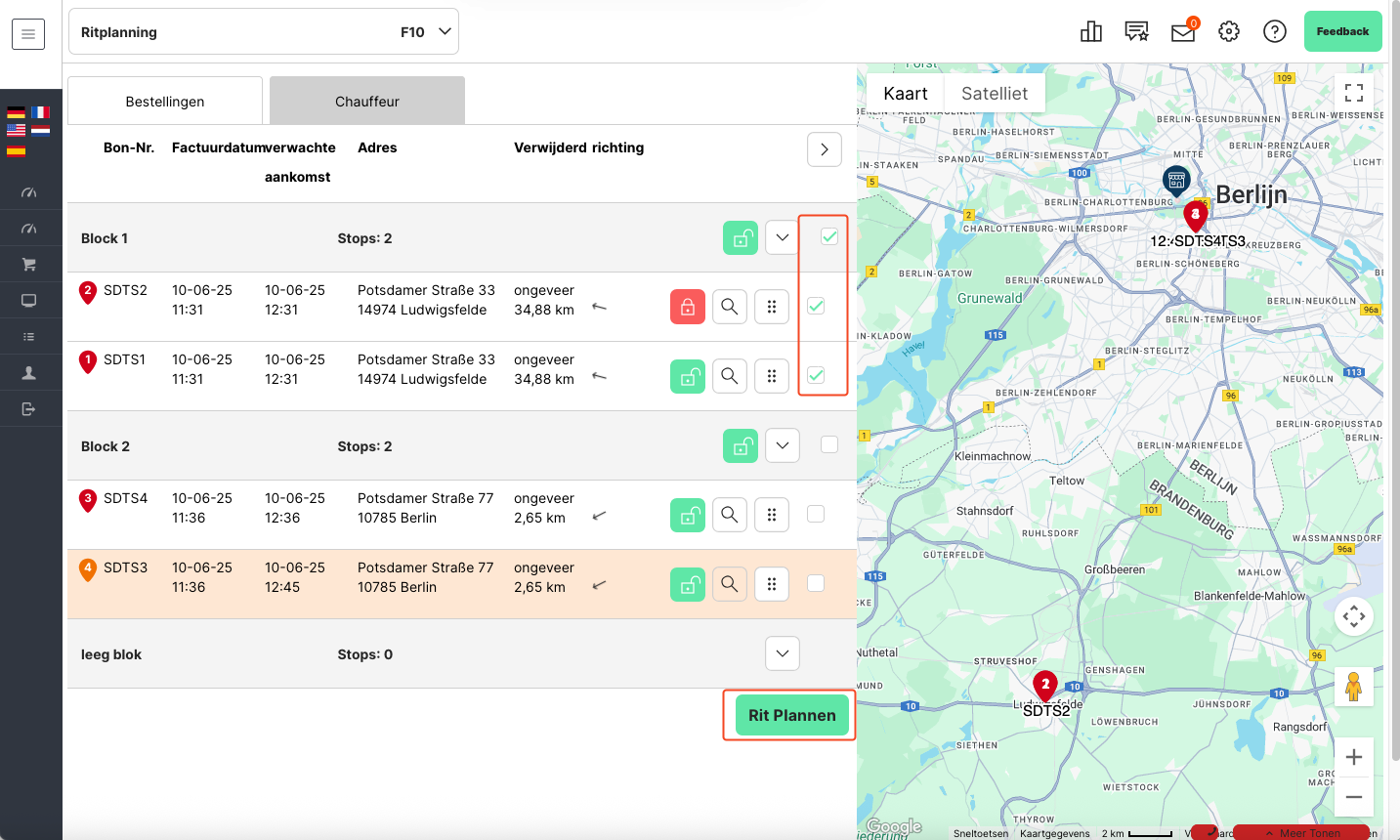Click the page vertical scrollbar
Image resolution: width=1400 pixels, height=840 pixels.
tap(1394, 381)
